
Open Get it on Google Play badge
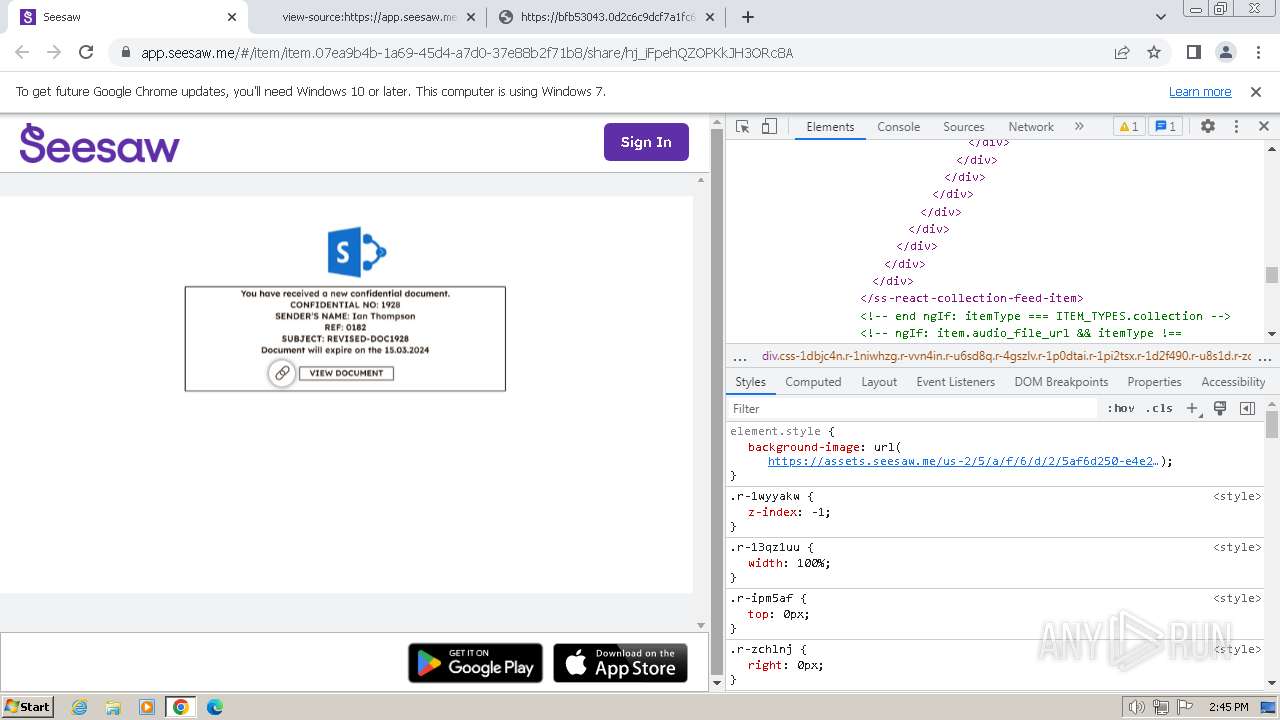click(475, 663)
